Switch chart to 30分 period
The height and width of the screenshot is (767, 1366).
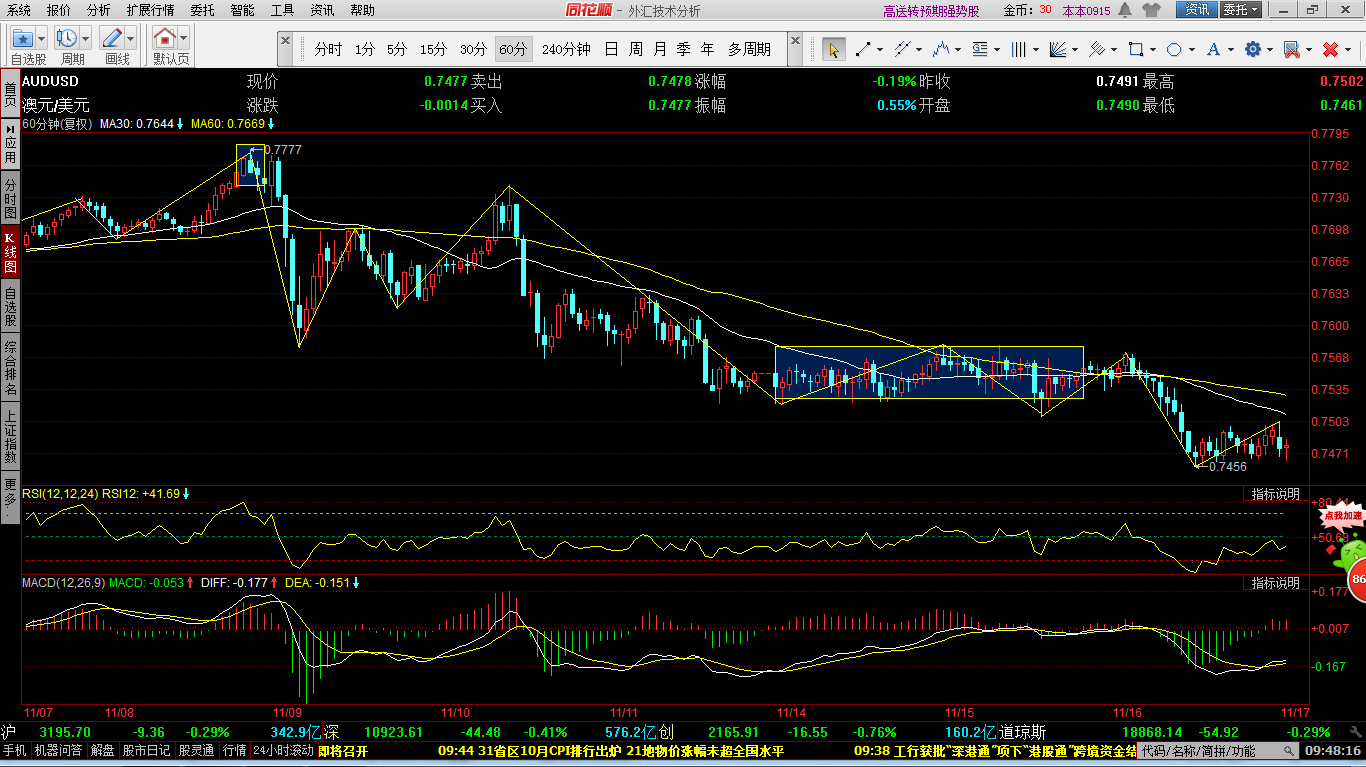click(x=473, y=49)
